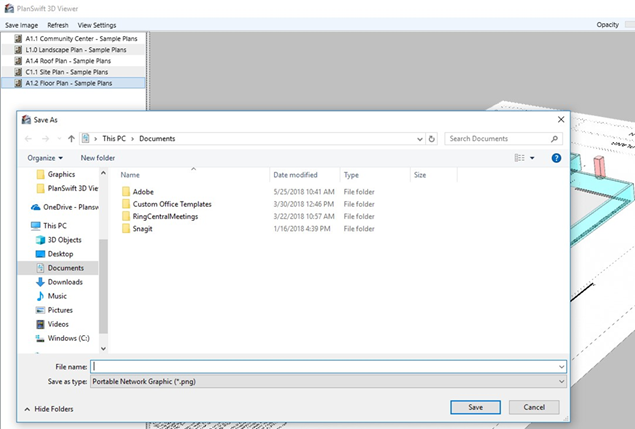Screen dimensions: 635x429
Task: Open Videos in the sidebar
Action: click(52, 324)
